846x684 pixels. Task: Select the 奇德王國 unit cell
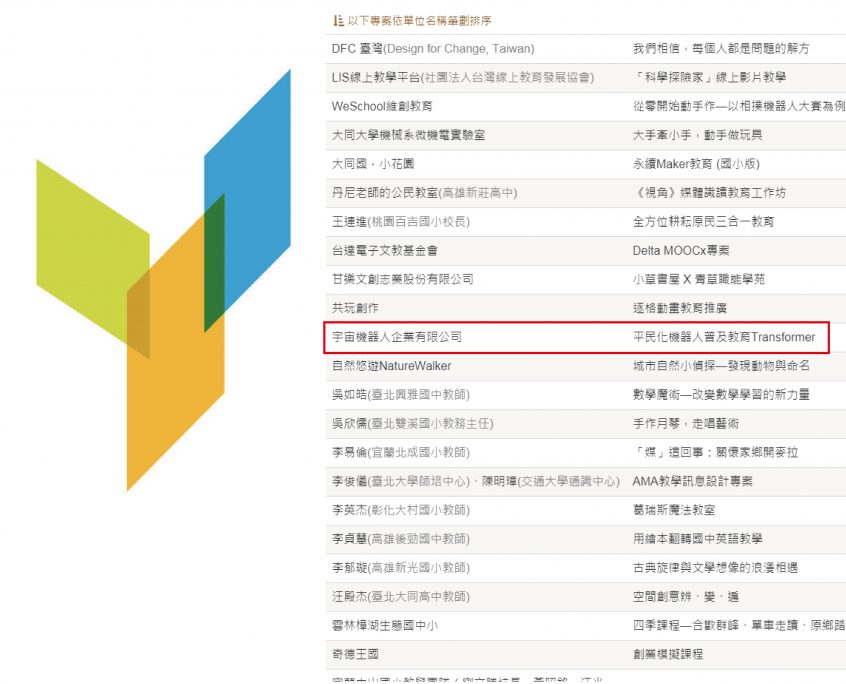(354, 654)
